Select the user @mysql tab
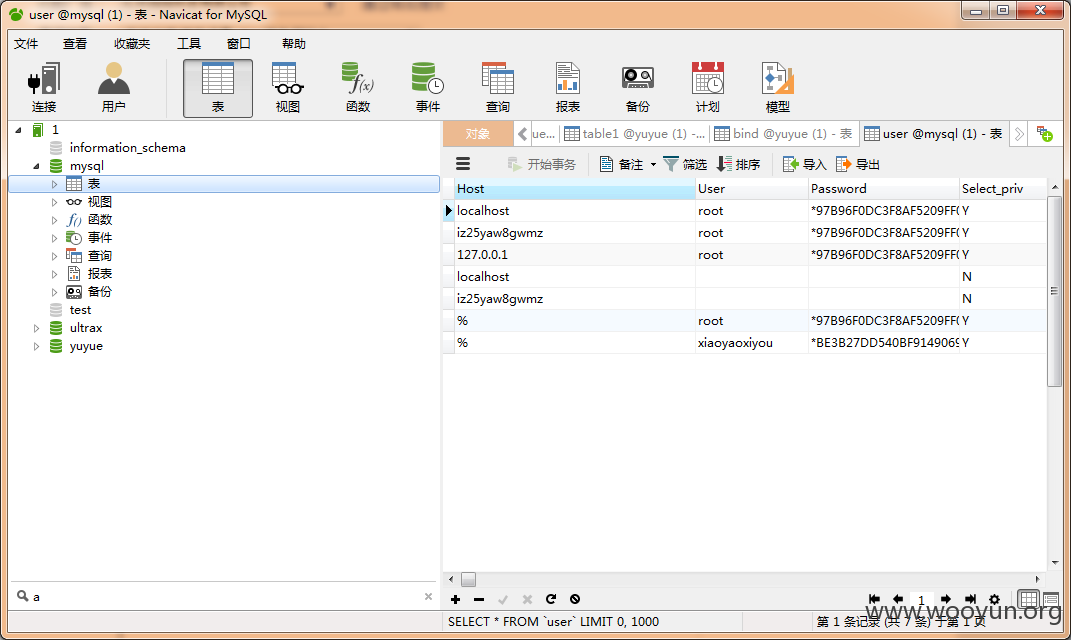The image size is (1071, 640). click(x=933, y=134)
